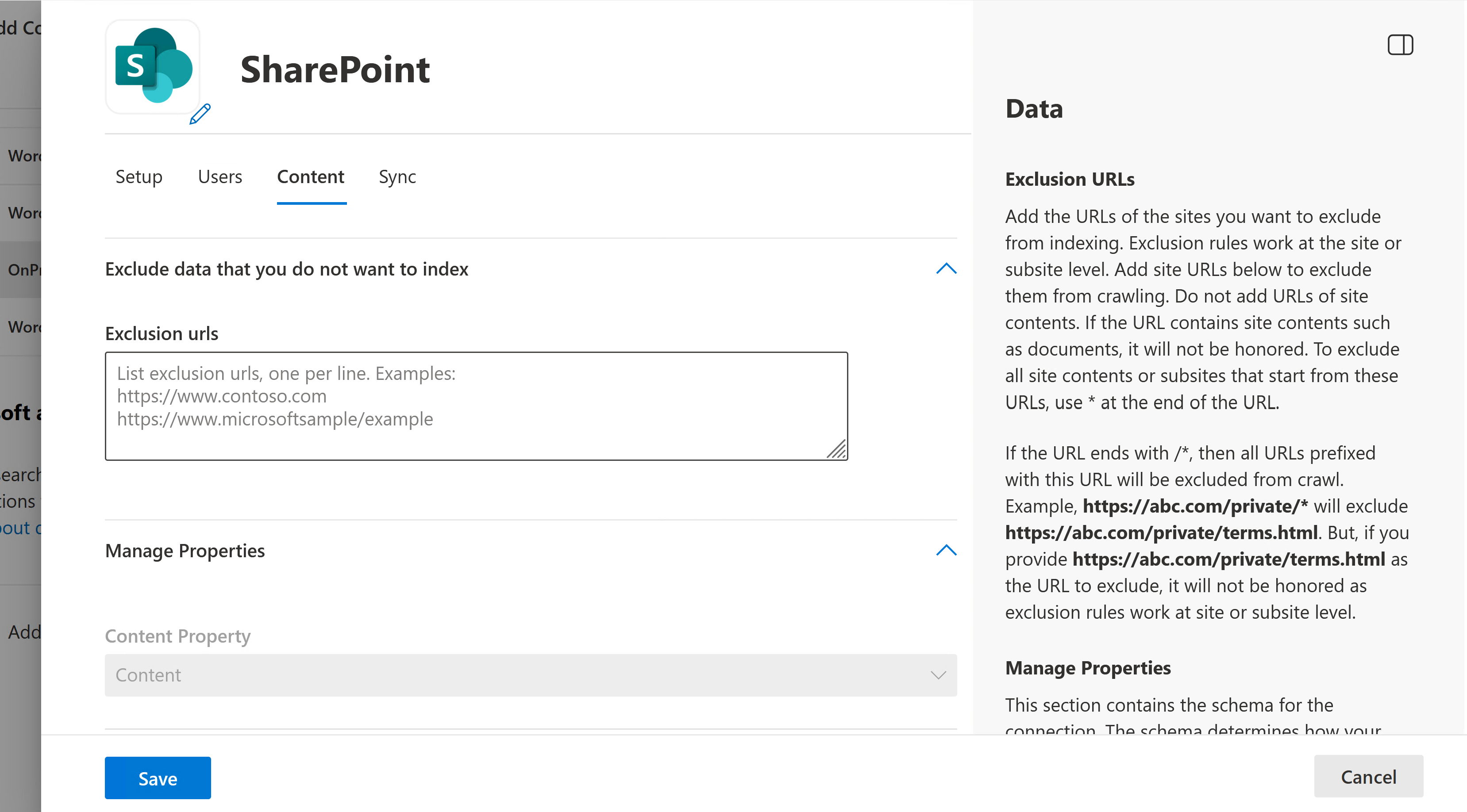
Task: Collapse the Data side panel
Action: 1401,44
